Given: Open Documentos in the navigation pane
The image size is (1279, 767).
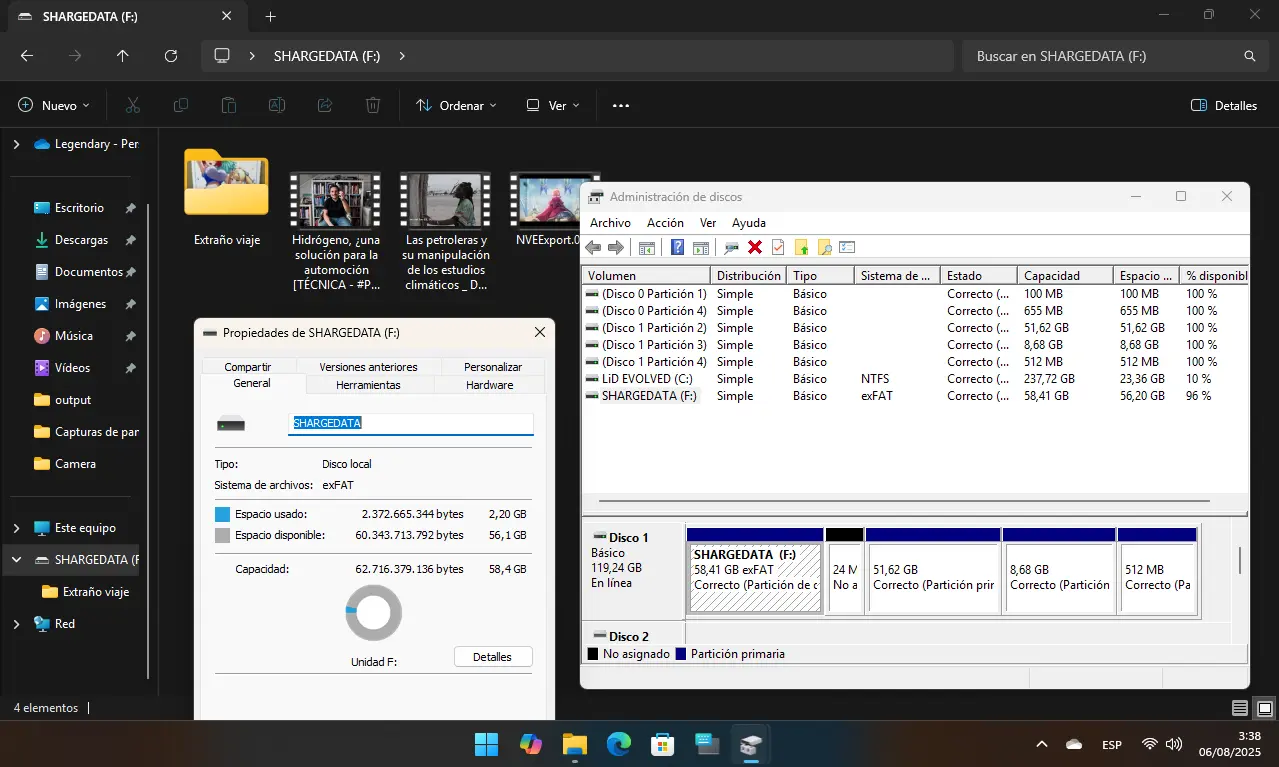Looking at the screenshot, I should click(88, 272).
